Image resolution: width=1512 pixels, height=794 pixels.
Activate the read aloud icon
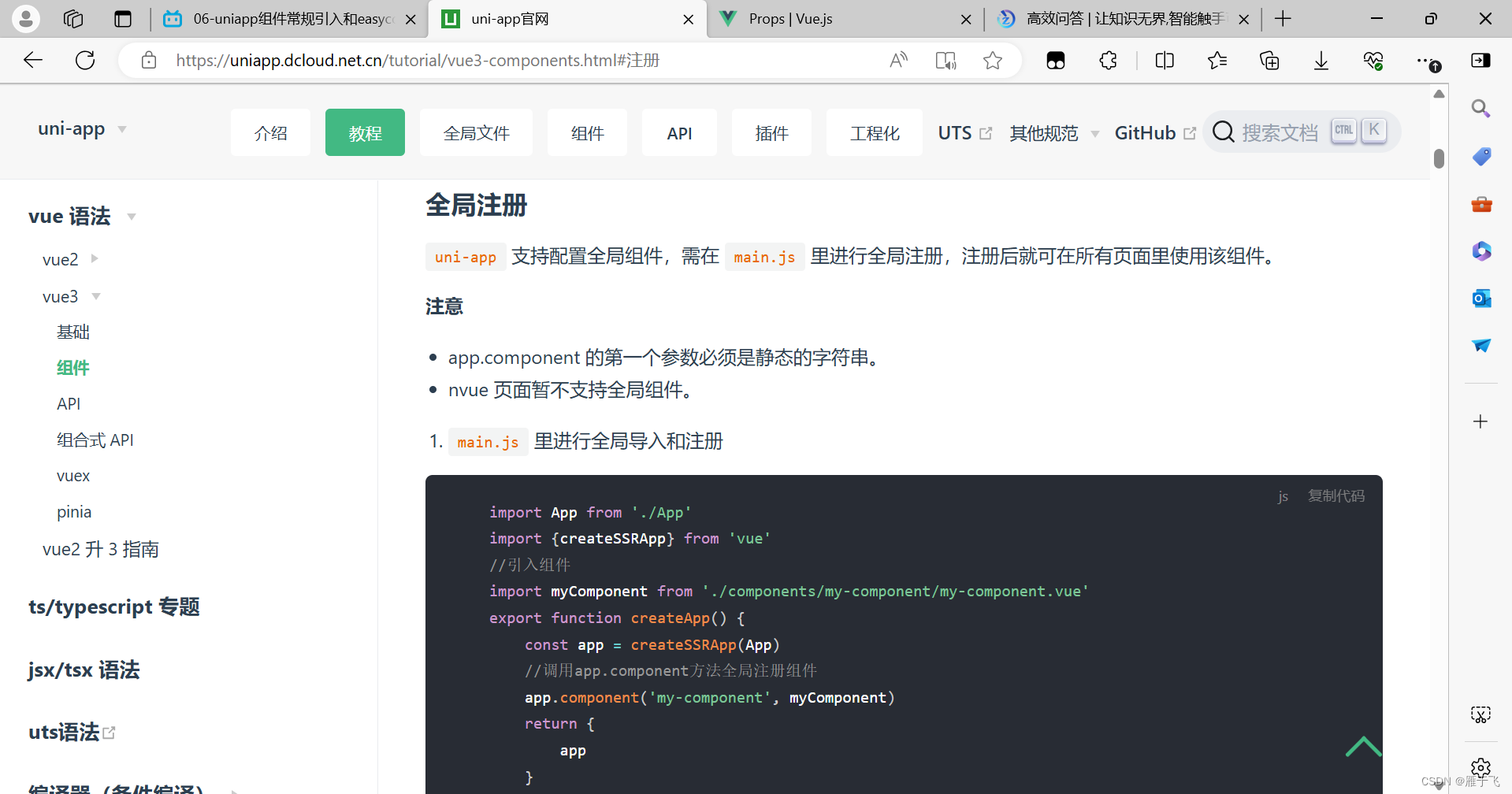[x=898, y=60]
